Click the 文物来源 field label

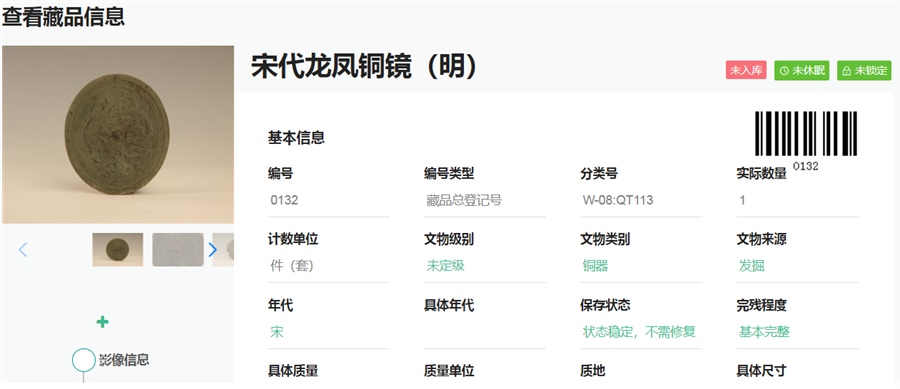click(761, 240)
